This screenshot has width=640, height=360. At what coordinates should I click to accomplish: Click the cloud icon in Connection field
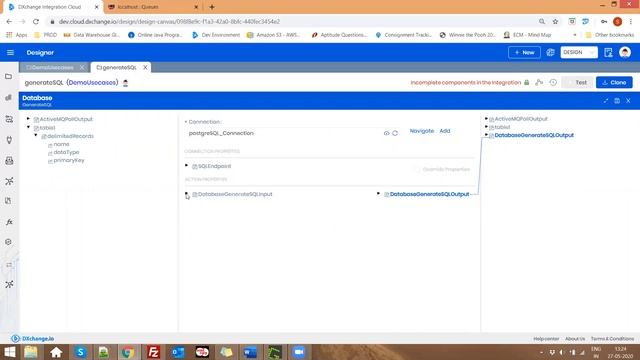click(x=387, y=133)
